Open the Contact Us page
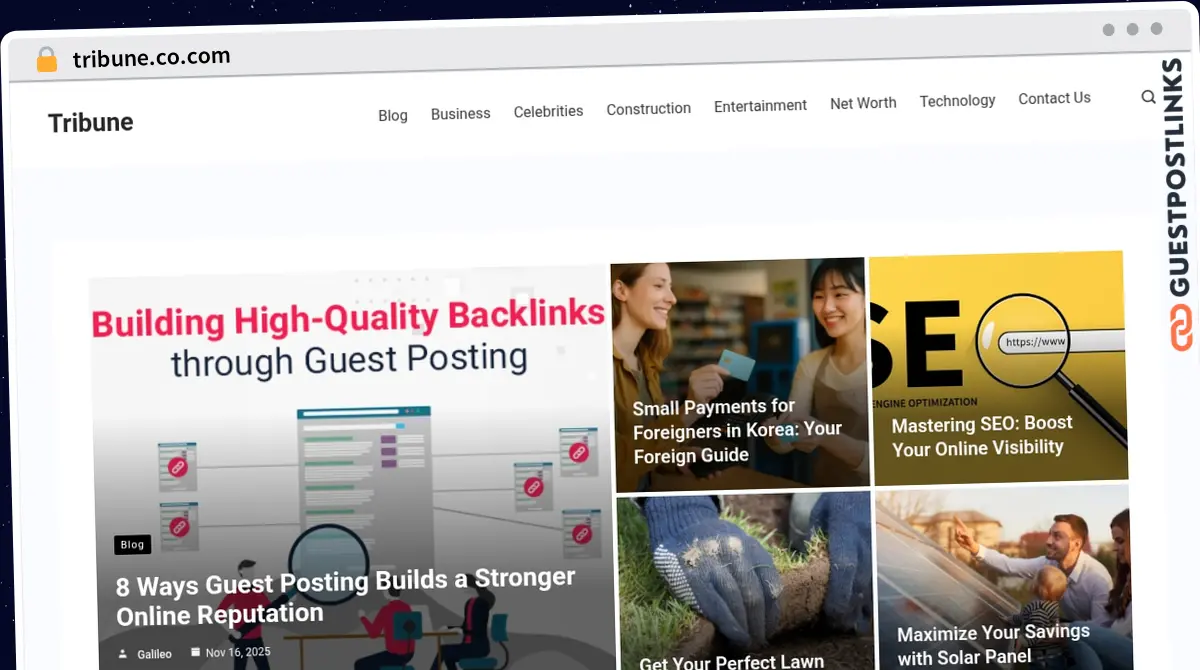The image size is (1200, 670). [1054, 98]
